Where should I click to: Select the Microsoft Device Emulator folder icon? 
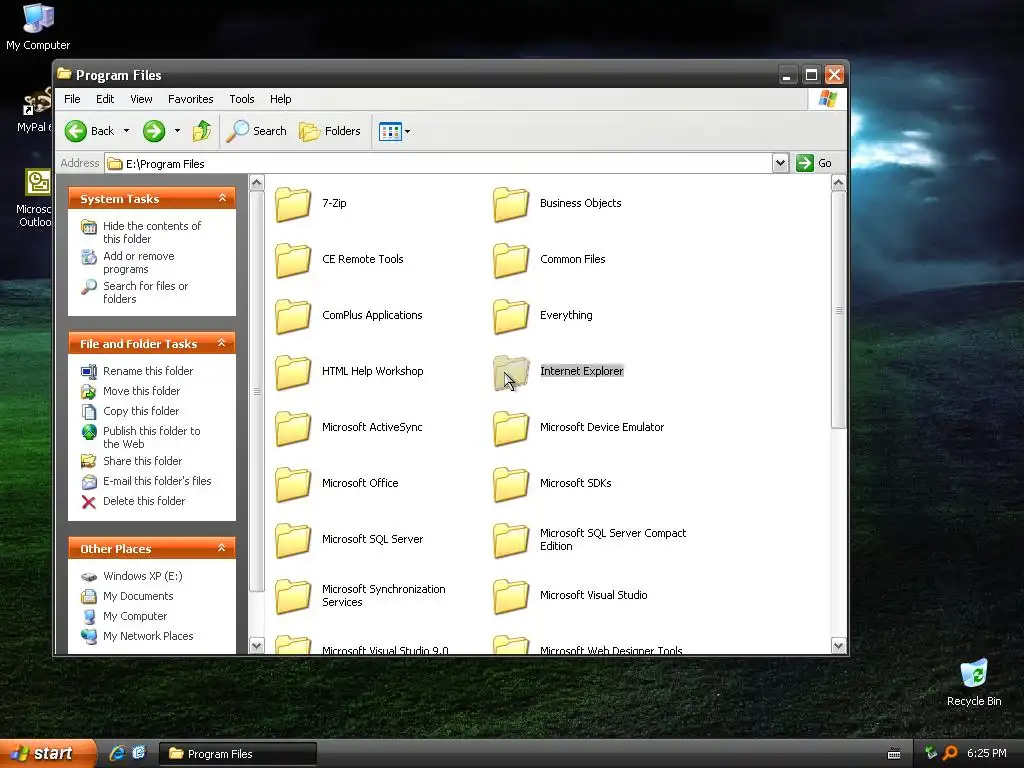(511, 428)
